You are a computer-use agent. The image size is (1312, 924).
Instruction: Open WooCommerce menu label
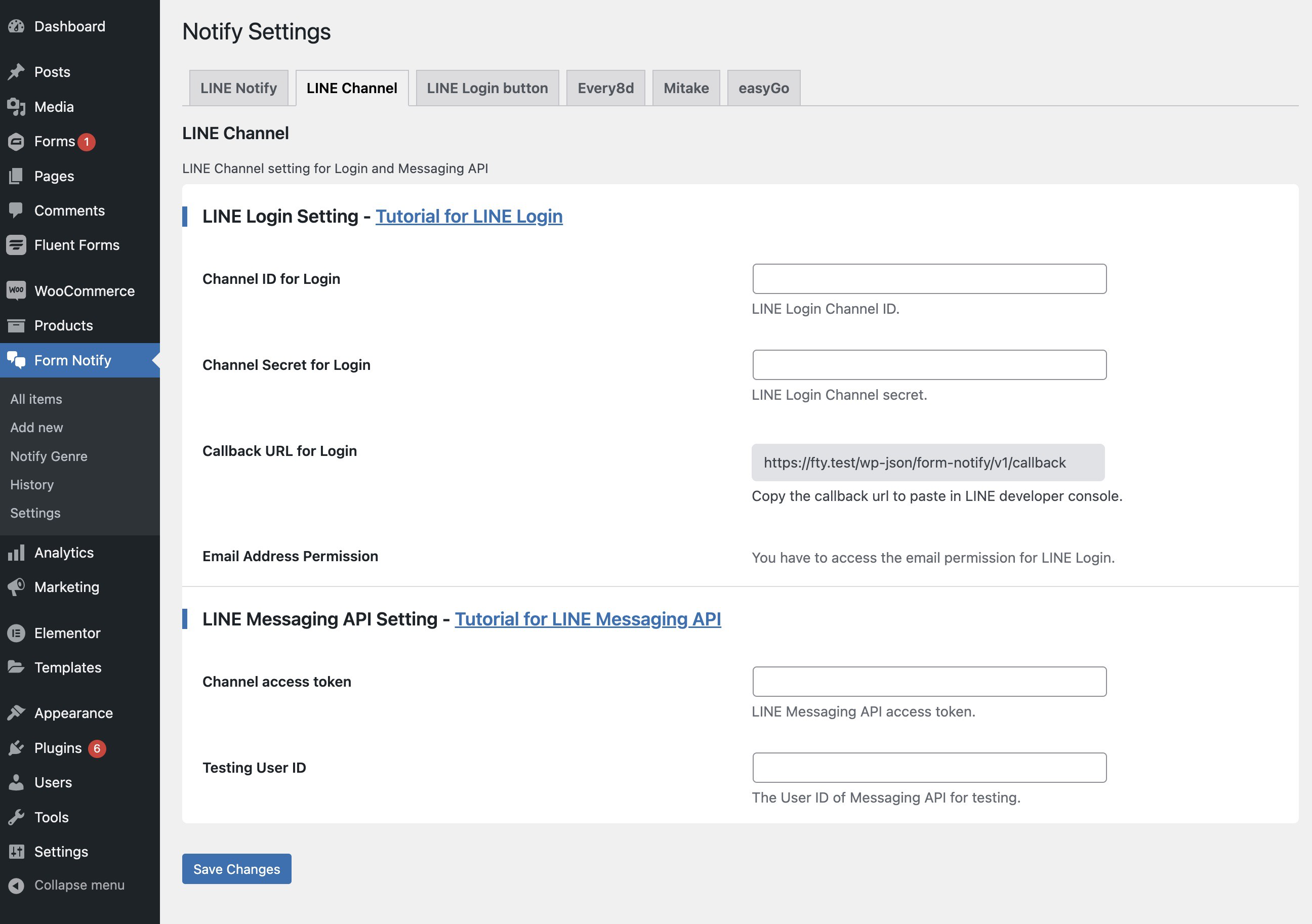click(x=85, y=291)
